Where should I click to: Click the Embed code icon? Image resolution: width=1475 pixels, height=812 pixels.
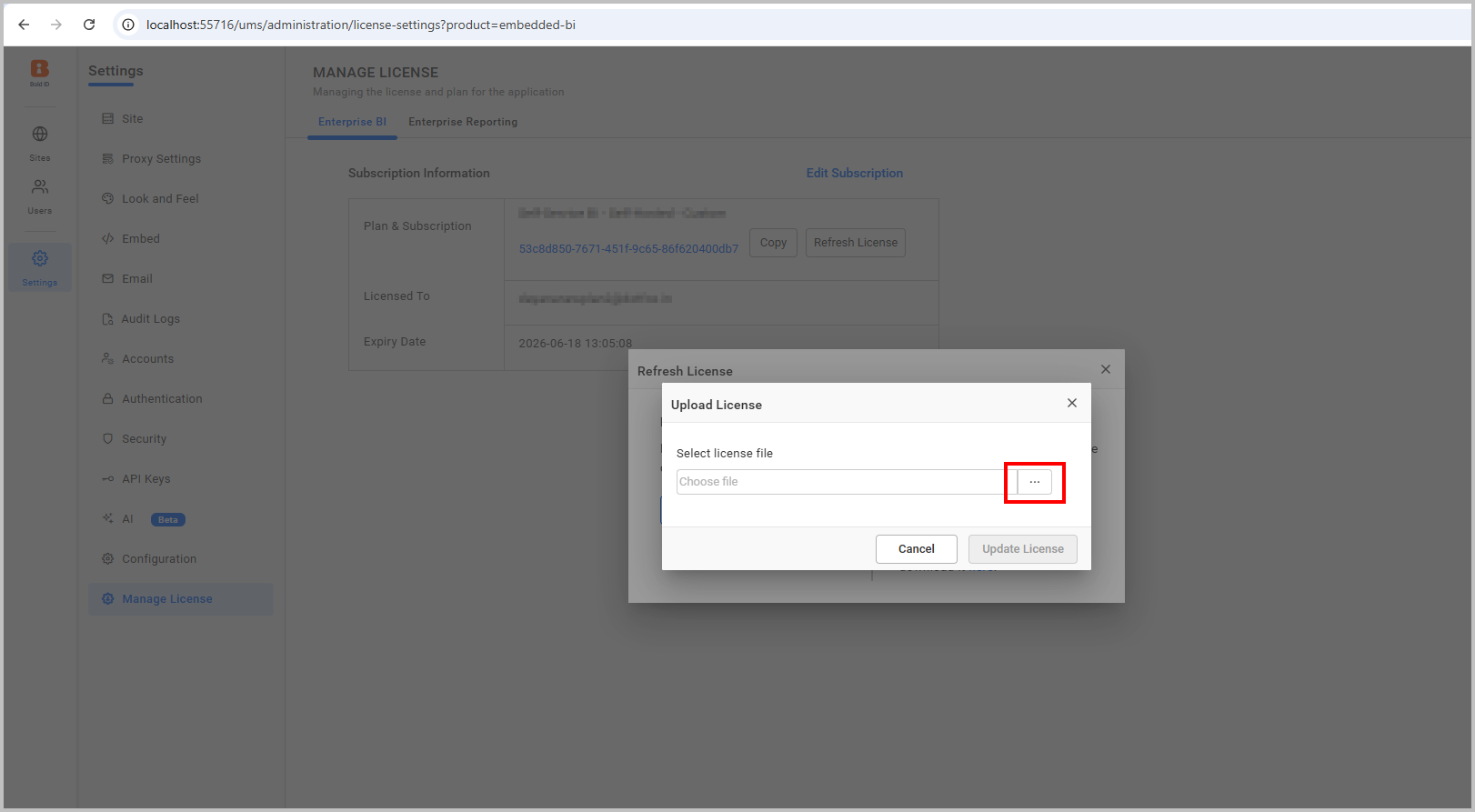click(108, 238)
